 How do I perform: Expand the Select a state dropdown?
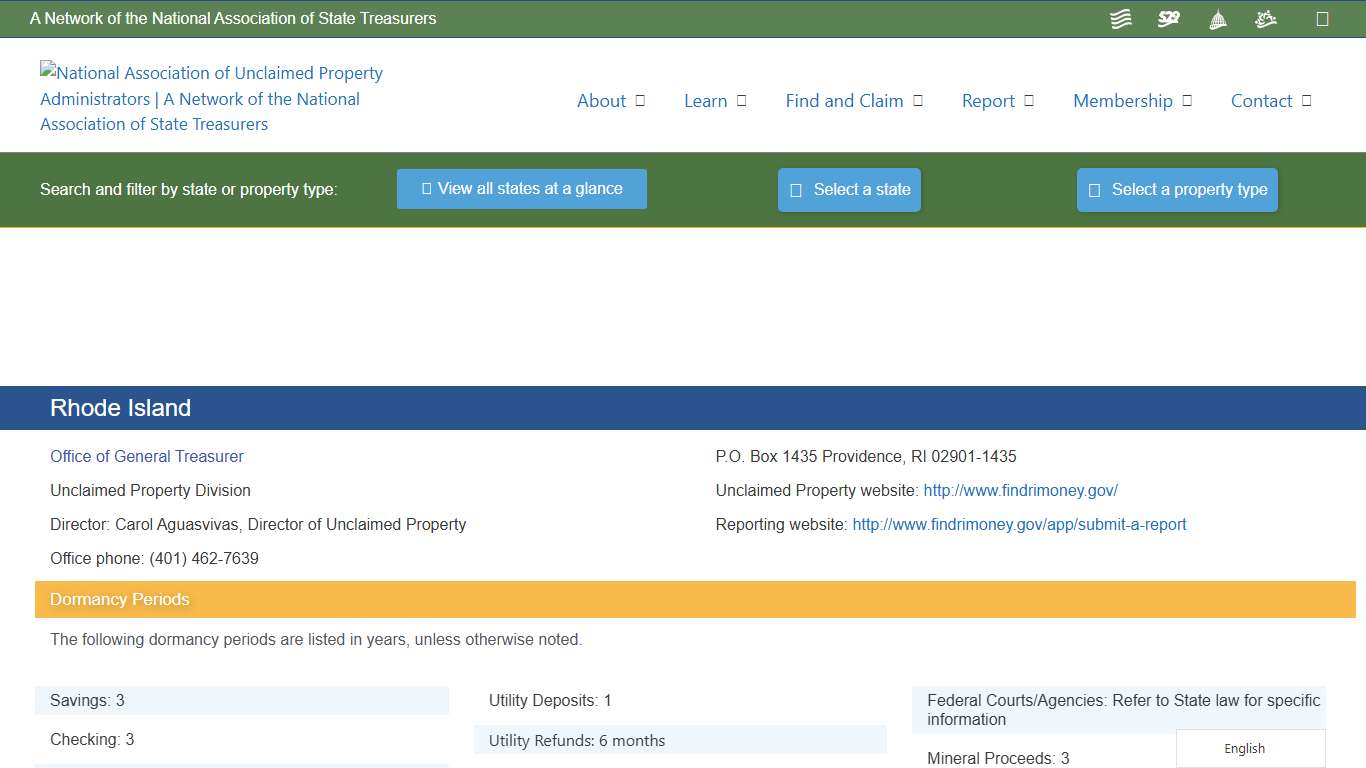(x=849, y=189)
